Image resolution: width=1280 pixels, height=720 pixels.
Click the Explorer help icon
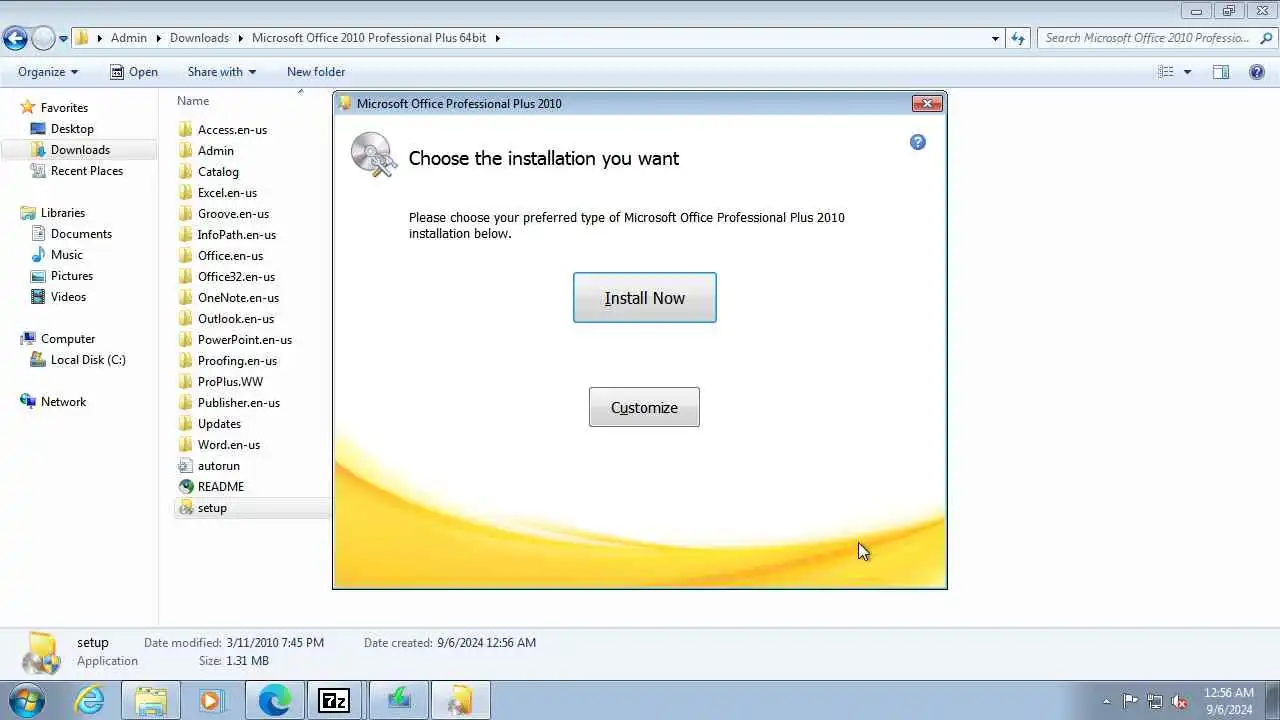coord(1257,72)
